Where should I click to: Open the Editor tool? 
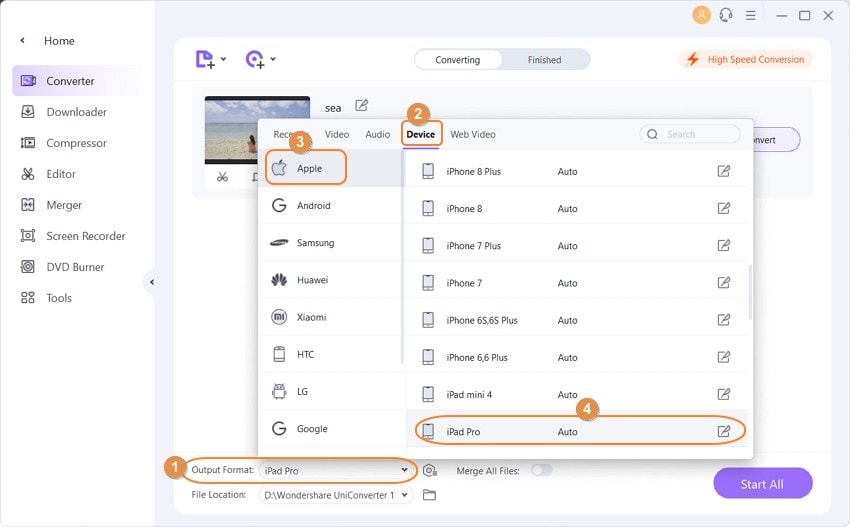48,174
